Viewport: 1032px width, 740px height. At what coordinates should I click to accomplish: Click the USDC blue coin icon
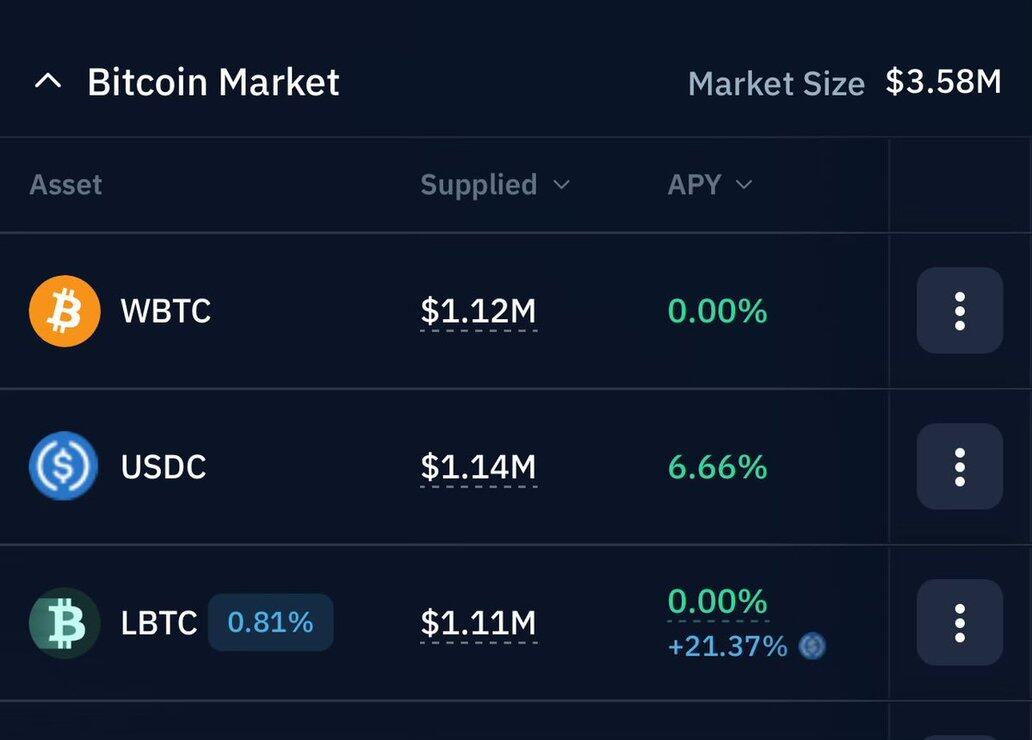pos(64,466)
